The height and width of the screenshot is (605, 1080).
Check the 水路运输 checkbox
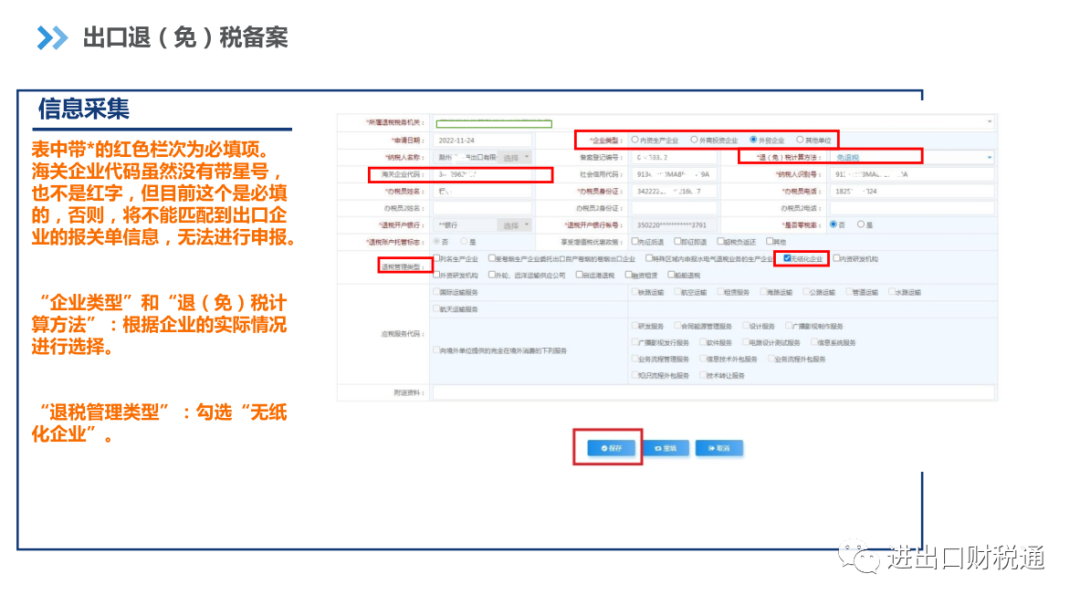point(892,292)
